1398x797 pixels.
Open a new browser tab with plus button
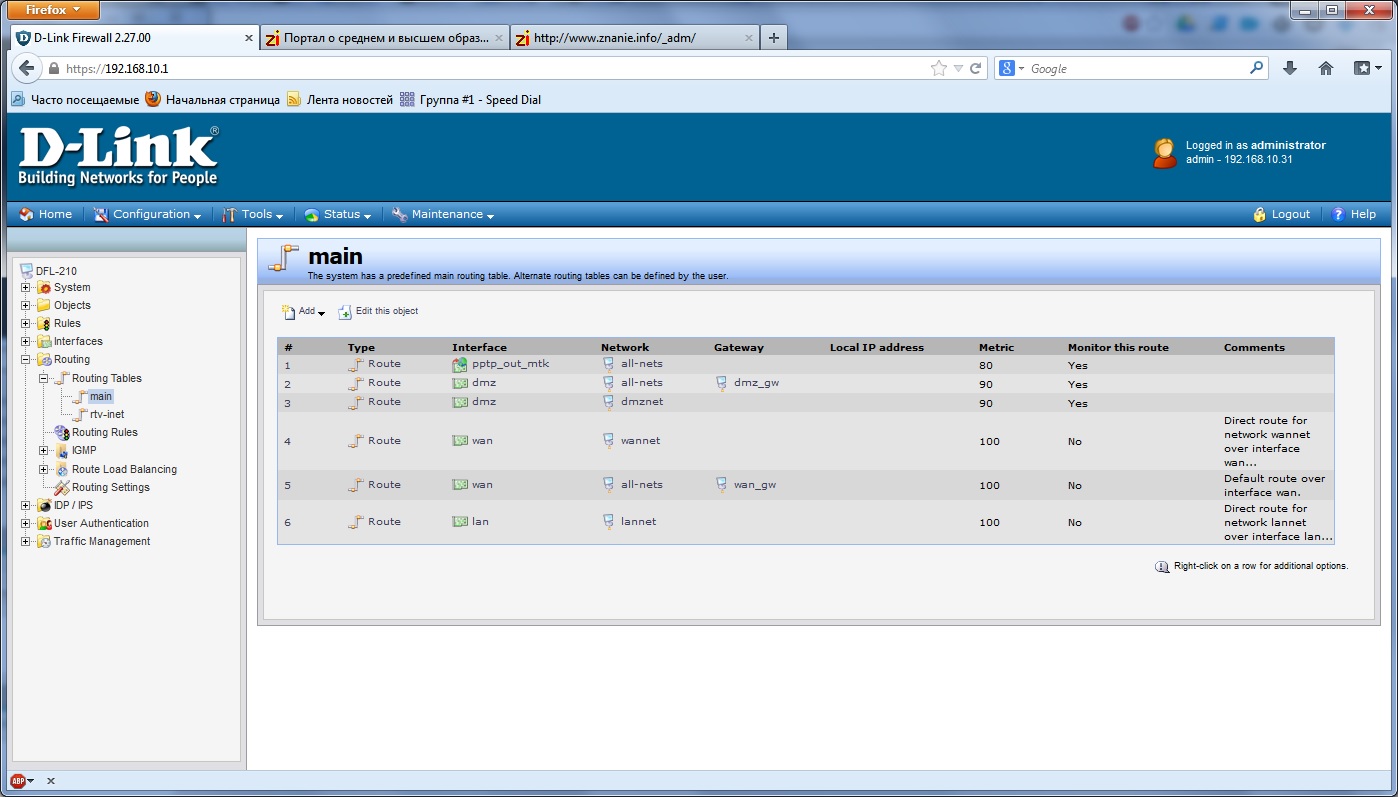coord(773,38)
